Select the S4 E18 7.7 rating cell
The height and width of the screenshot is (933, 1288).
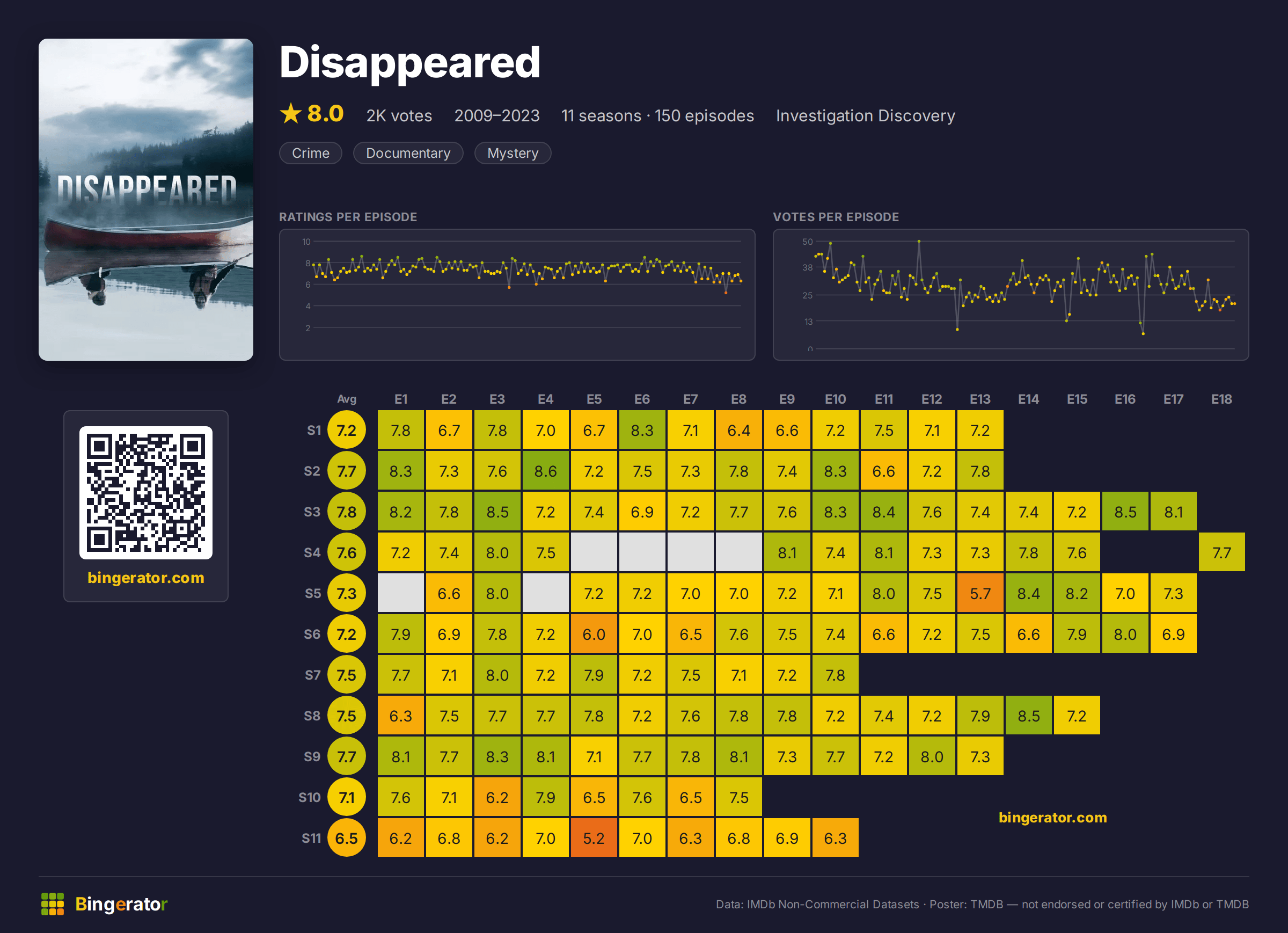(1221, 552)
